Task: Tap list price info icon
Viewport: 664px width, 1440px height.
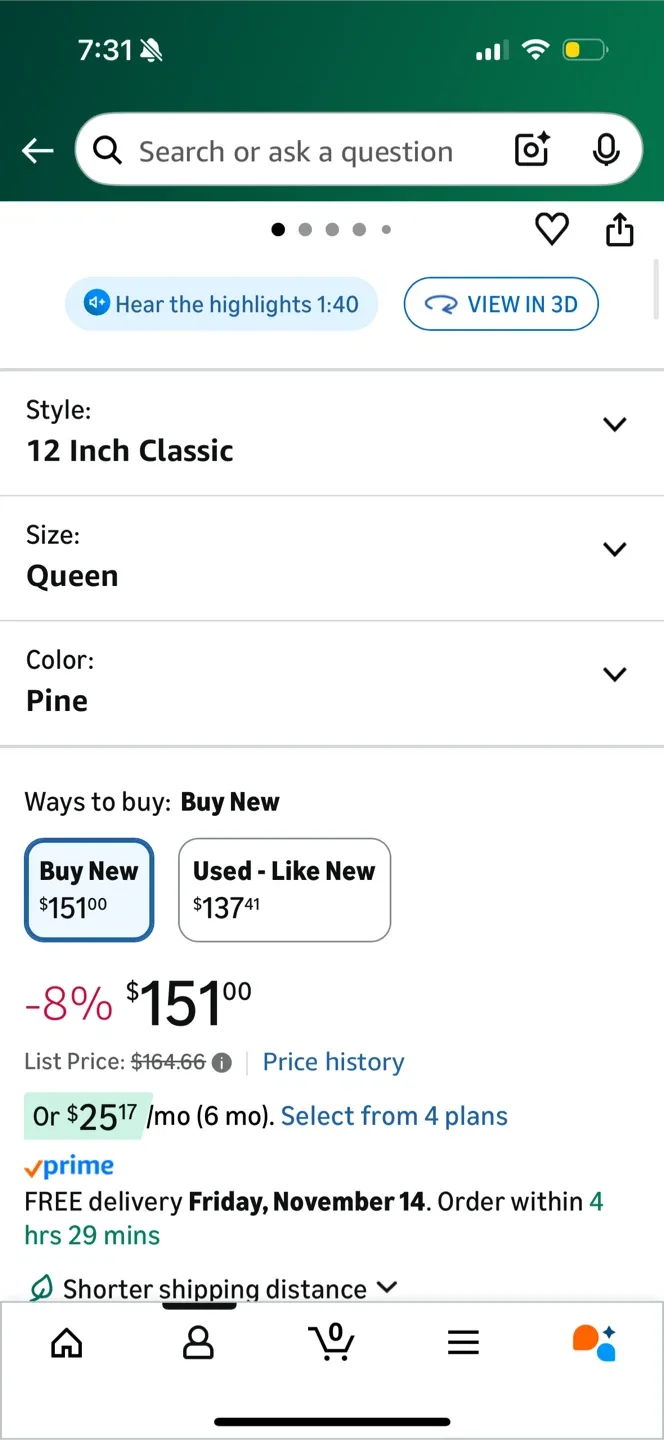Action: pyautogui.click(x=222, y=1063)
